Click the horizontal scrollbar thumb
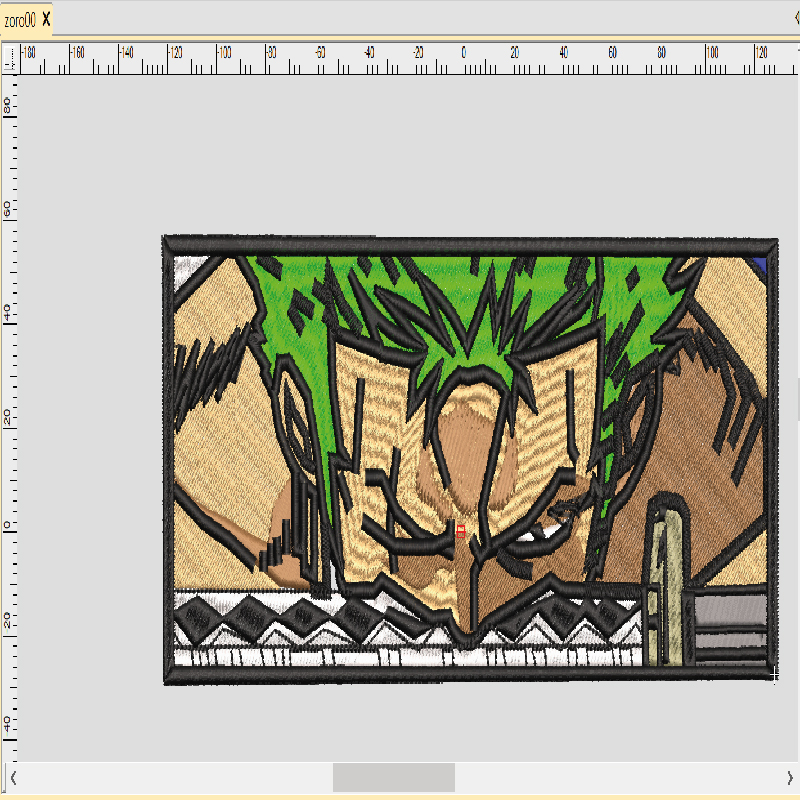800x800 pixels. coord(393,777)
